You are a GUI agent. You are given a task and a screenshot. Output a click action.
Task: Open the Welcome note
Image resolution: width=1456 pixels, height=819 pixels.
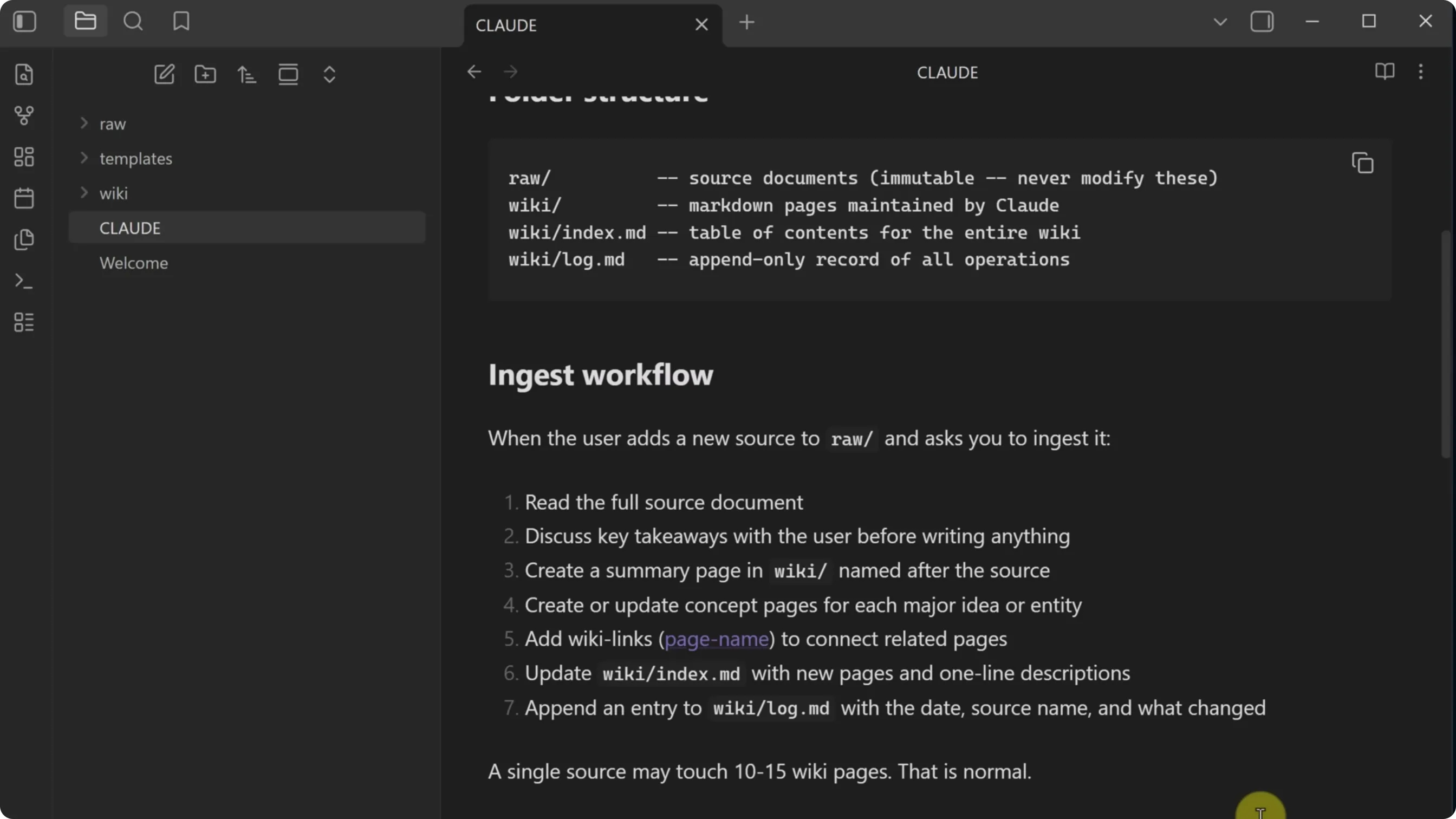(x=247, y=263)
